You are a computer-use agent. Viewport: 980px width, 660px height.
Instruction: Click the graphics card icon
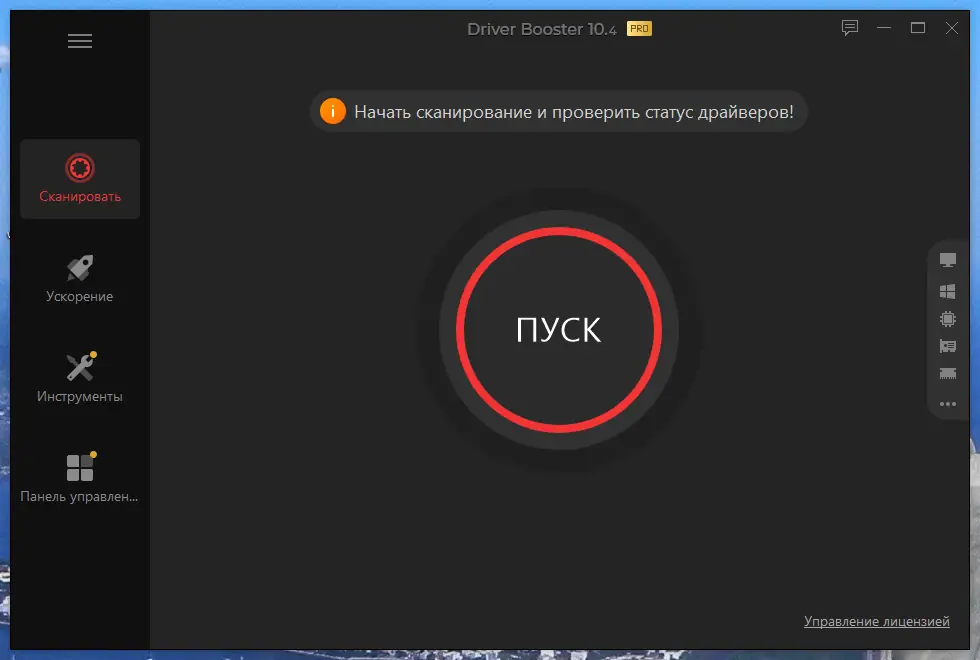[x=948, y=346]
